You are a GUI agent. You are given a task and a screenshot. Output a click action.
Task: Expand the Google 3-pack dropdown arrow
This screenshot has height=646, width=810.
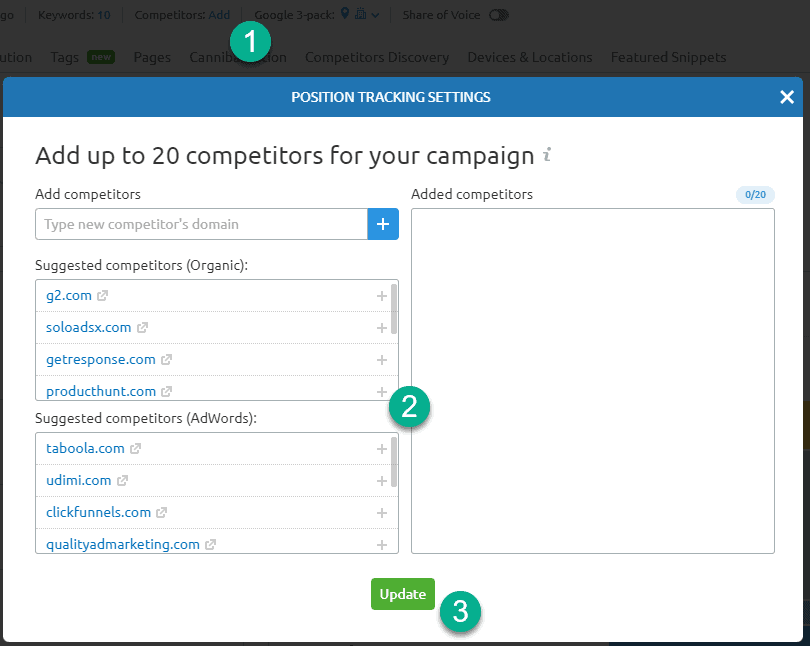(376, 15)
